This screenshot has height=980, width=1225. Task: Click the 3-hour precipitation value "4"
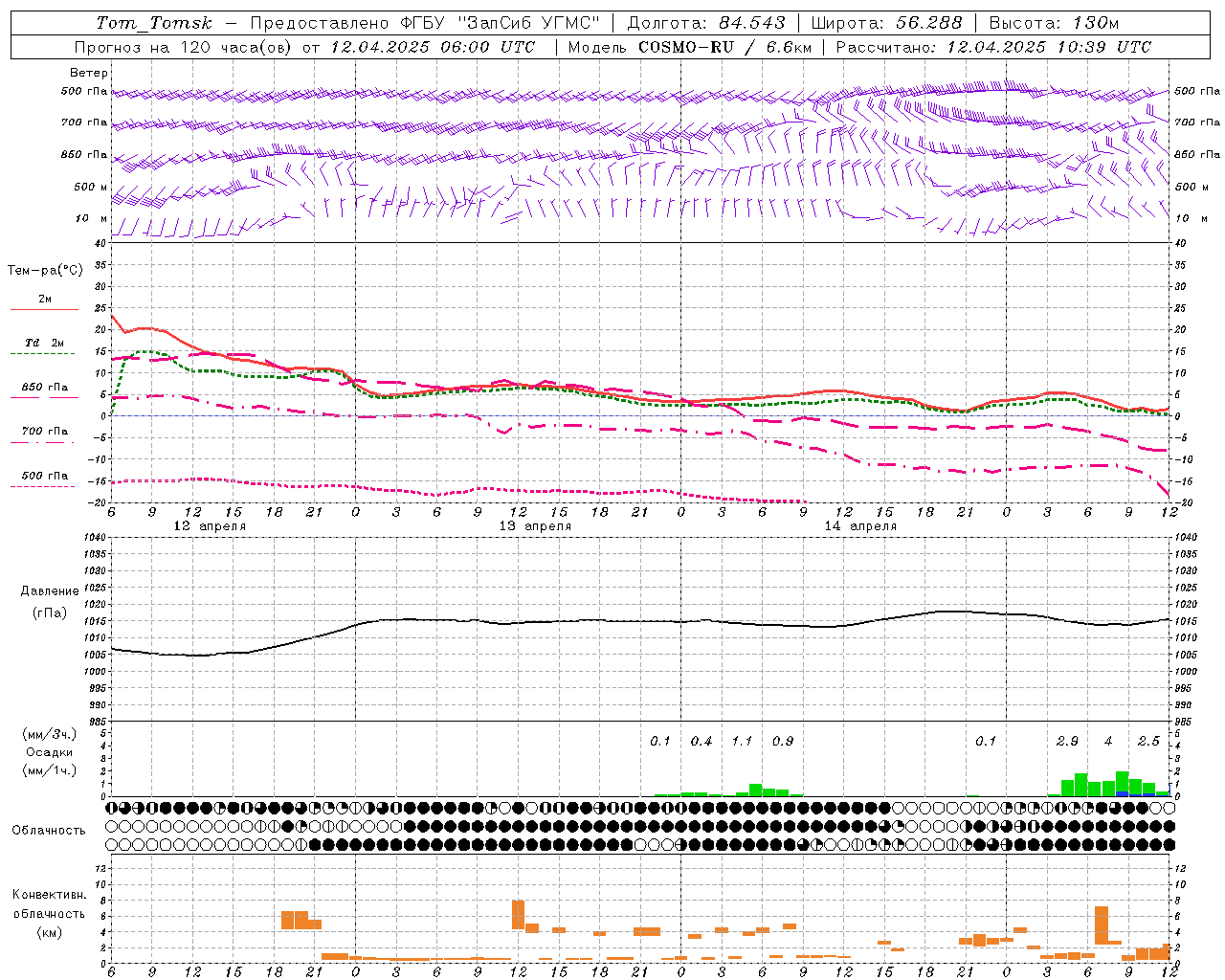(1108, 742)
